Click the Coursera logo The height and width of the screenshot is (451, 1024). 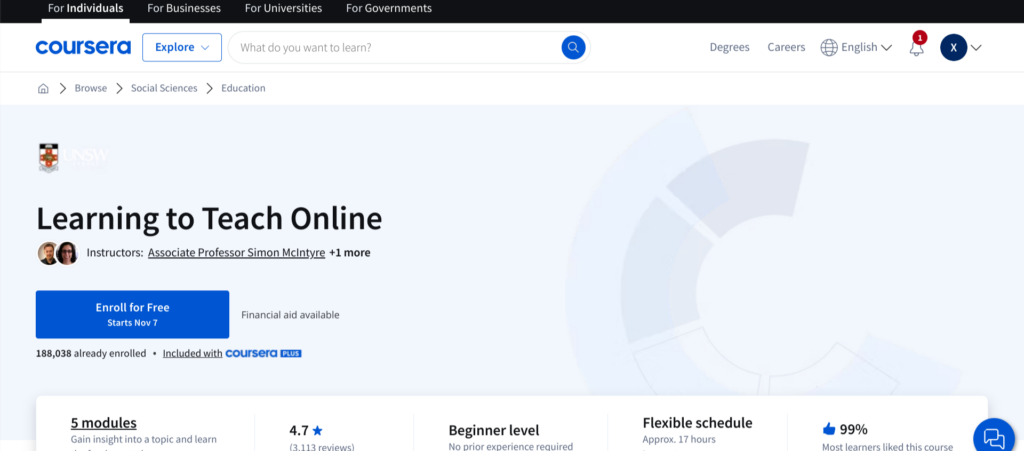point(82,47)
